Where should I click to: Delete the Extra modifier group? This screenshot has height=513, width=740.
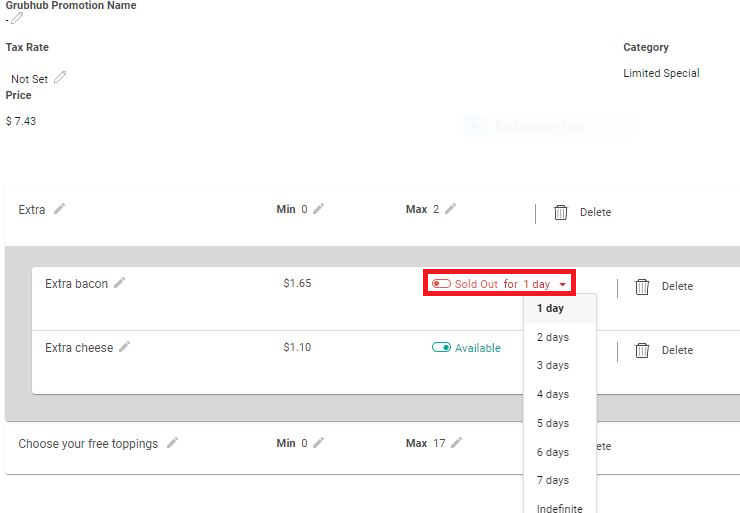tap(582, 212)
